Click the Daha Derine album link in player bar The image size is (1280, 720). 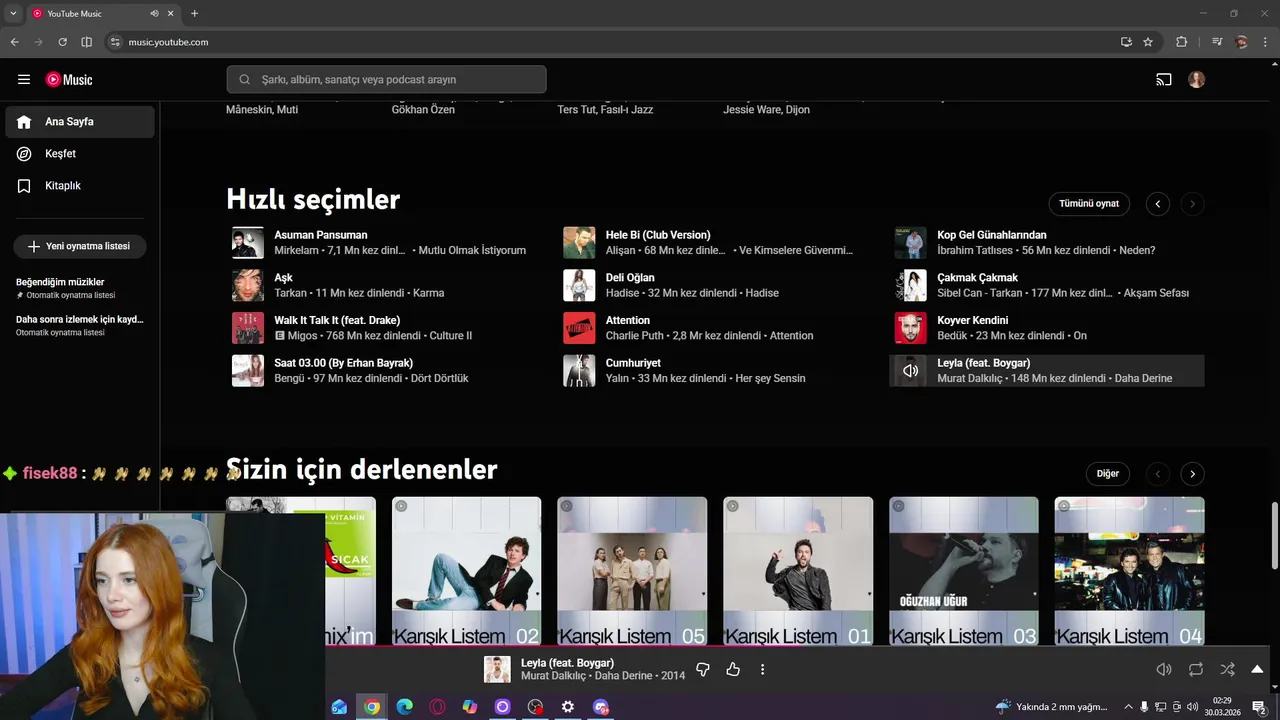624,676
